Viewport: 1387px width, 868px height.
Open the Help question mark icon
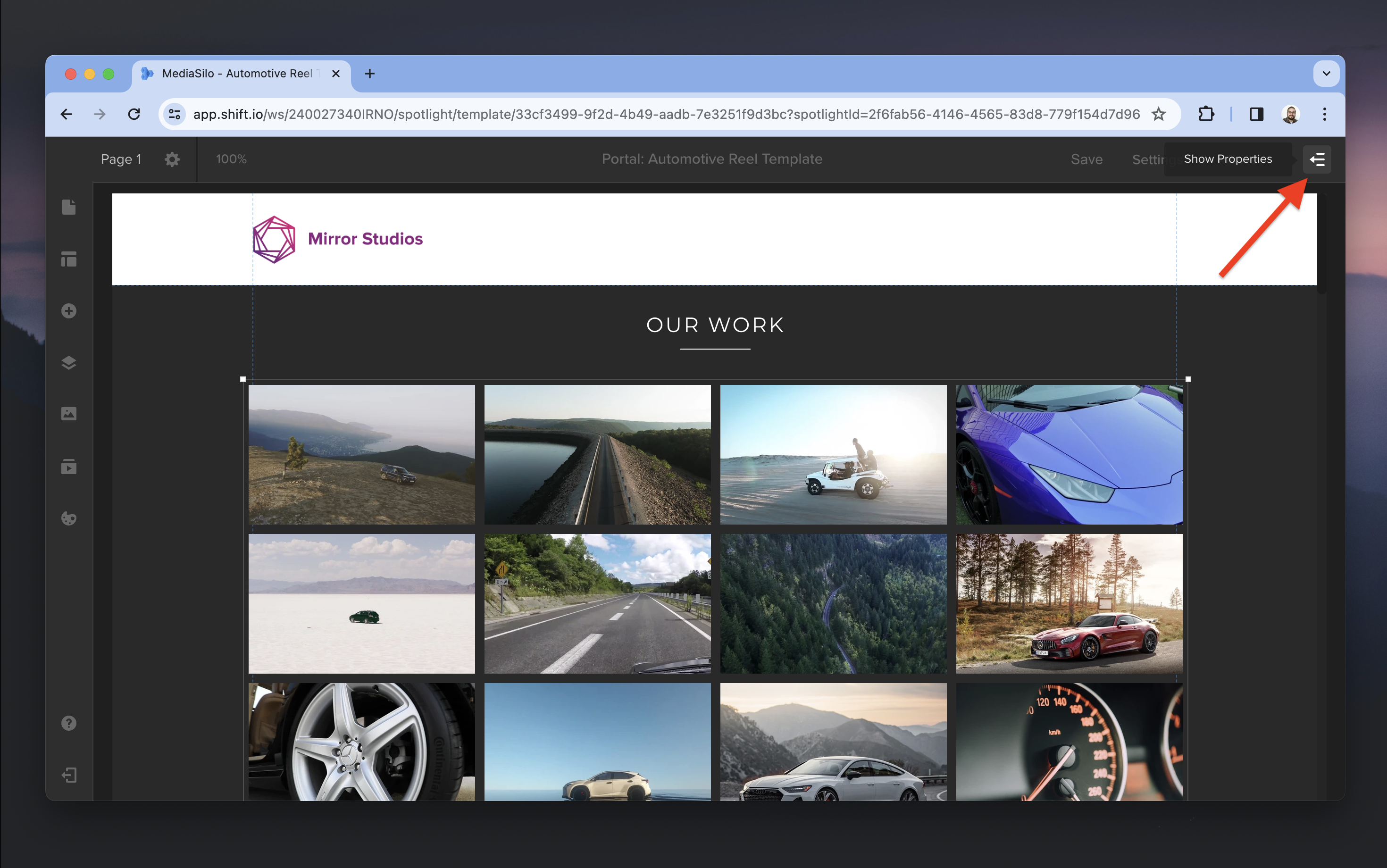point(69,723)
